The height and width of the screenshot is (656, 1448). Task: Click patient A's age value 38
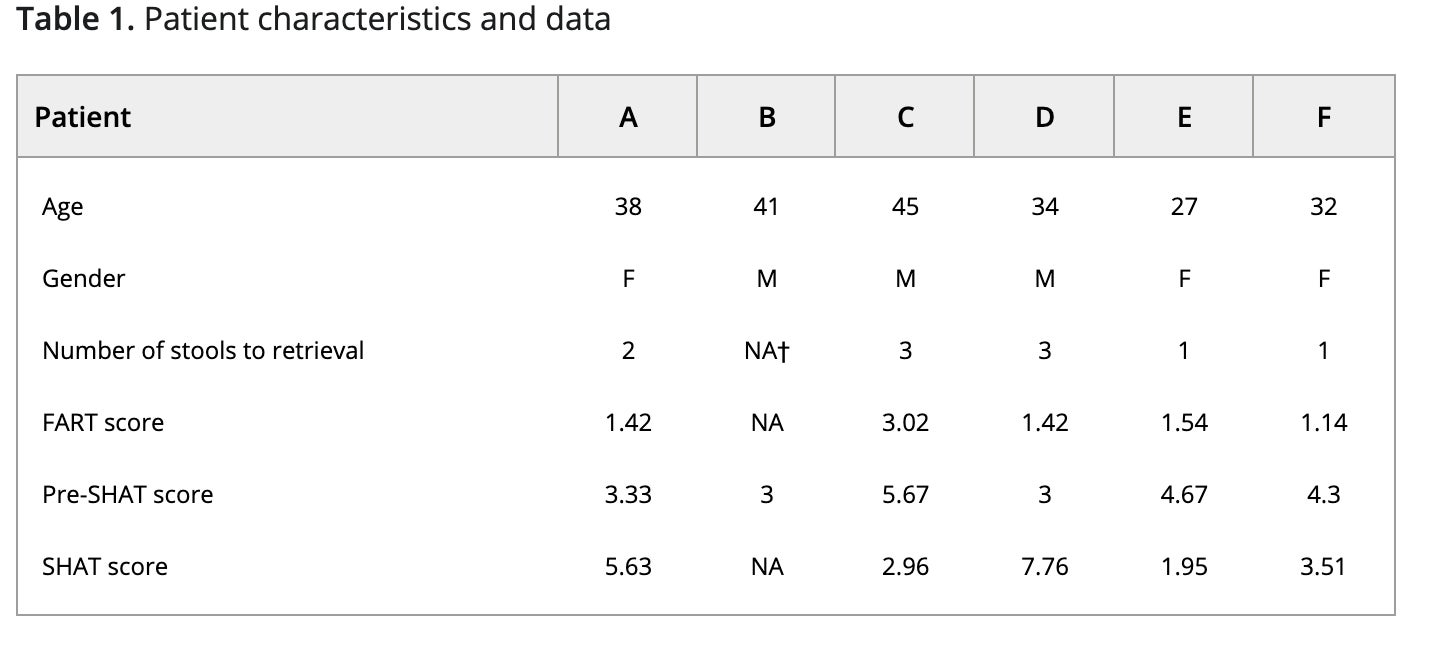pos(628,207)
